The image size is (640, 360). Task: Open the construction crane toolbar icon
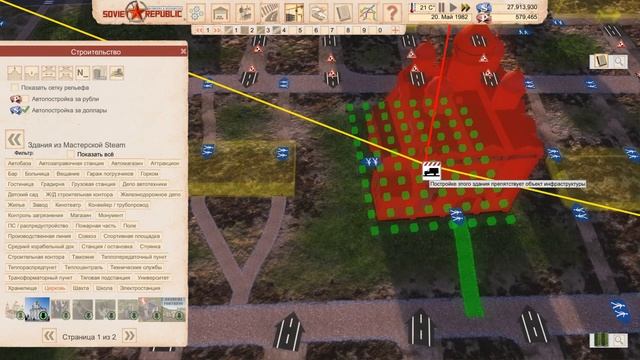click(x=294, y=13)
